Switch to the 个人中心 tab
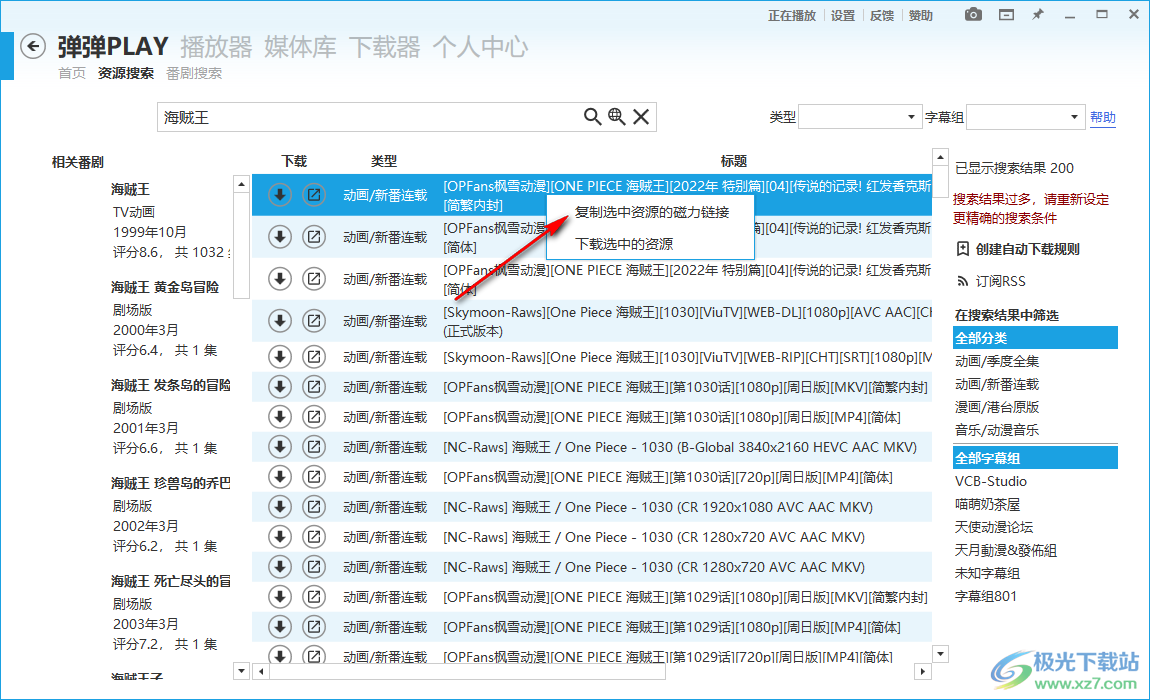1150x700 pixels. point(480,47)
